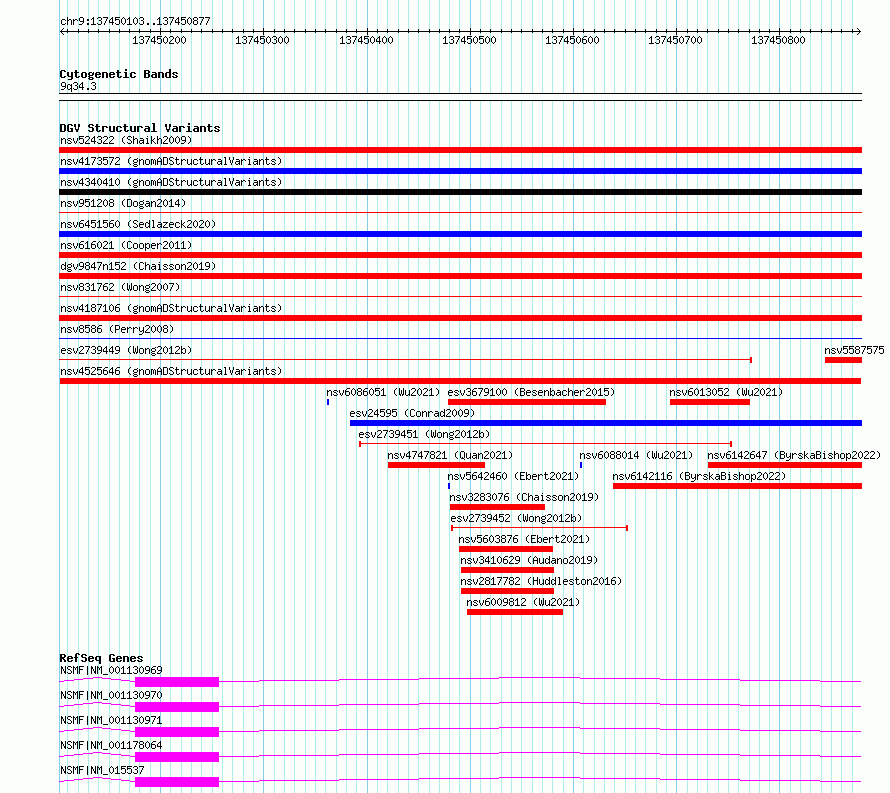Image resolution: width=890 pixels, height=793 pixels.
Task: Click the nsv3410629 (Audano2019) red bar
Action: click(x=507, y=570)
